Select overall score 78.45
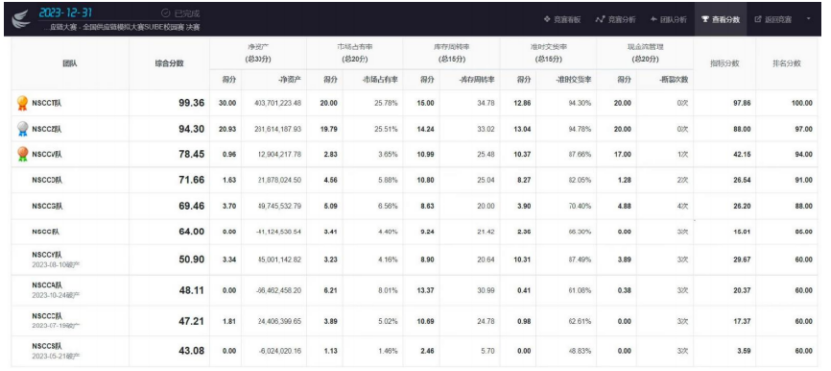 (x=191, y=154)
